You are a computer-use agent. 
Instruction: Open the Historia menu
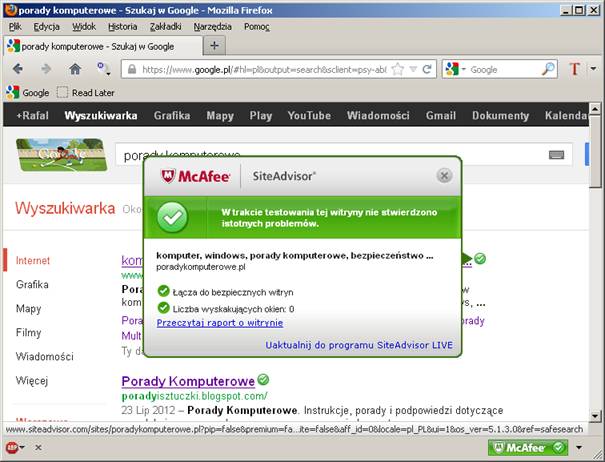point(123,27)
